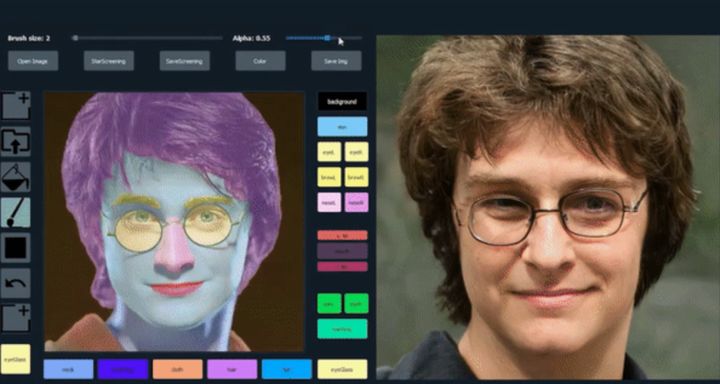Screen dimensions: 720x384
Task: Select the black rectangle tool
Action: click(x=16, y=248)
